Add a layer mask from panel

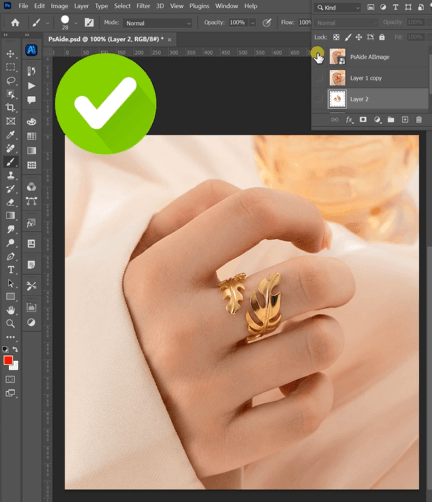click(x=363, y=120)
